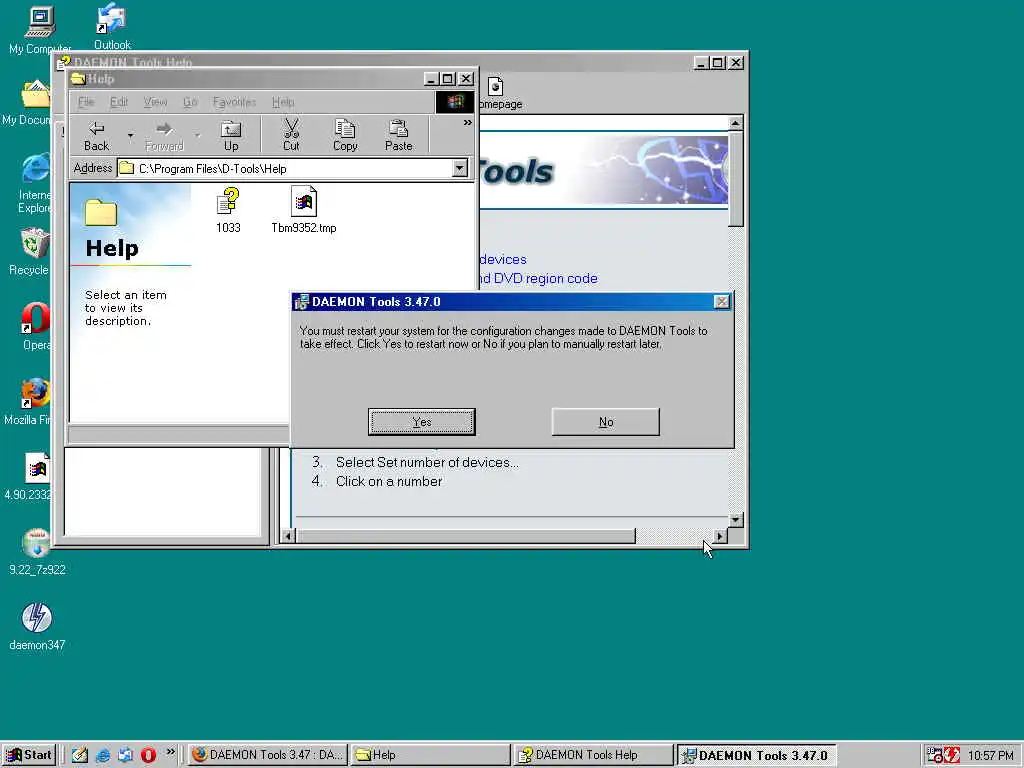
Task: Switch to DAEMON Tools 3.47.0 taskbar button
Action: click(756, 755)
